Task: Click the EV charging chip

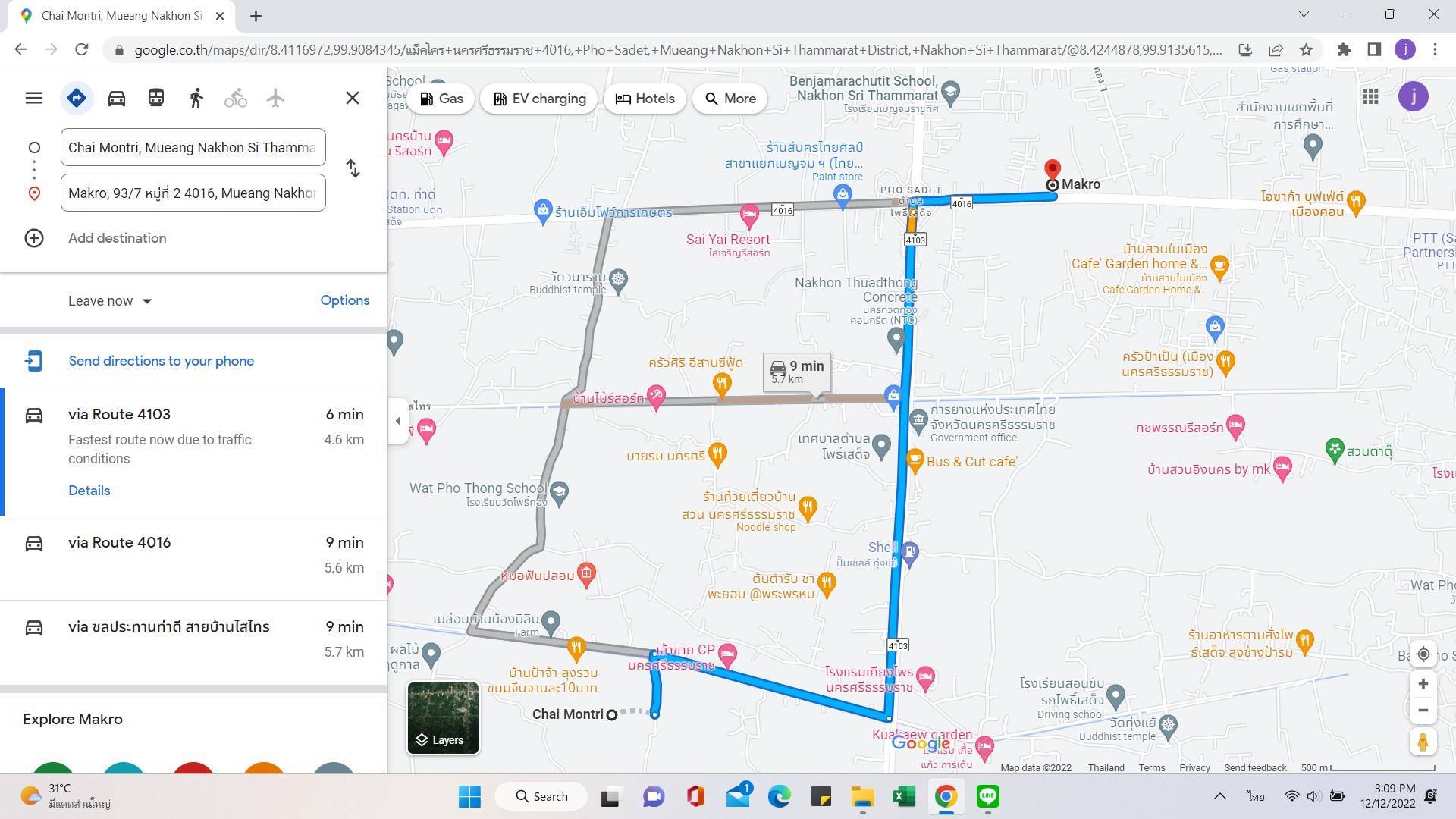Action: [539, 99]
